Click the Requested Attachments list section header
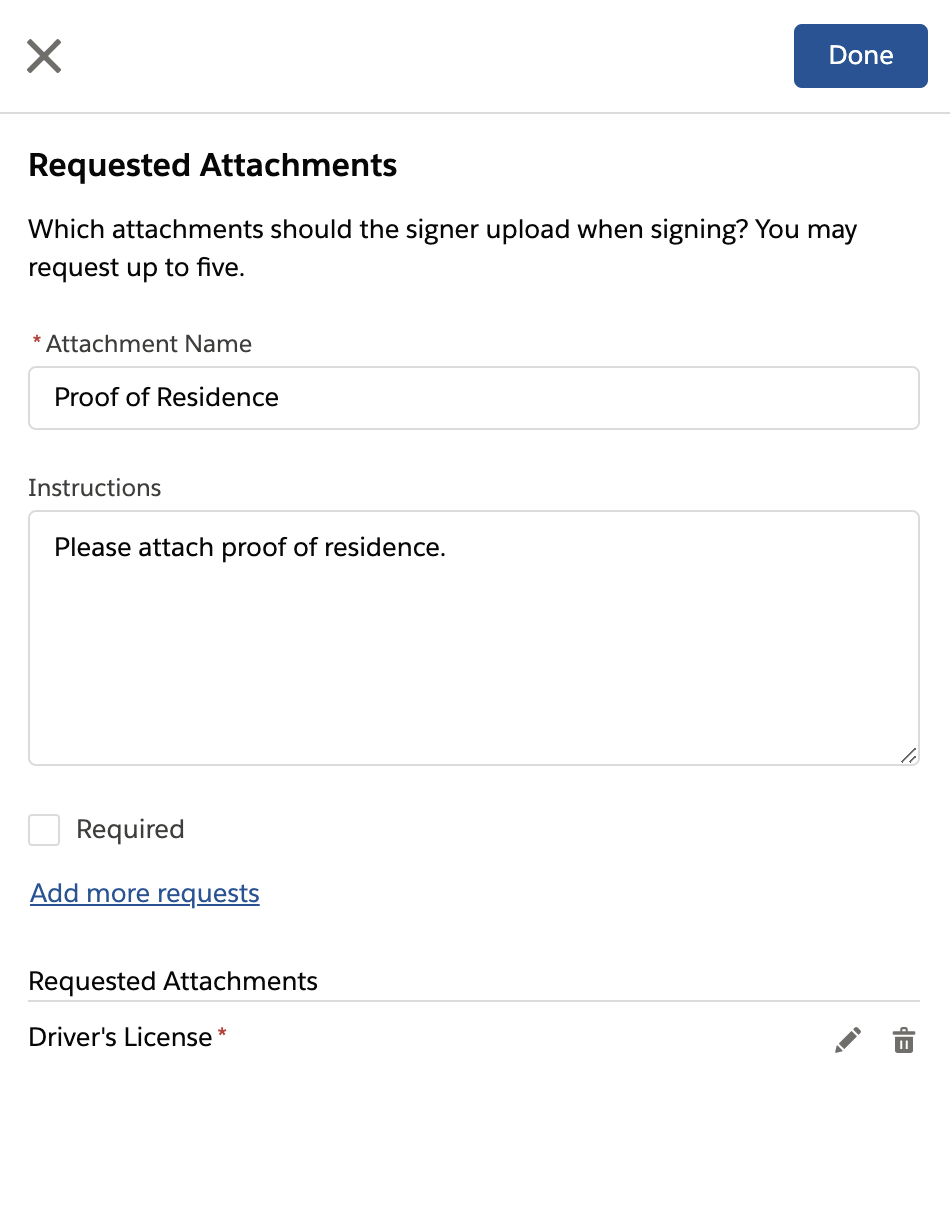 tap(173, 981)
